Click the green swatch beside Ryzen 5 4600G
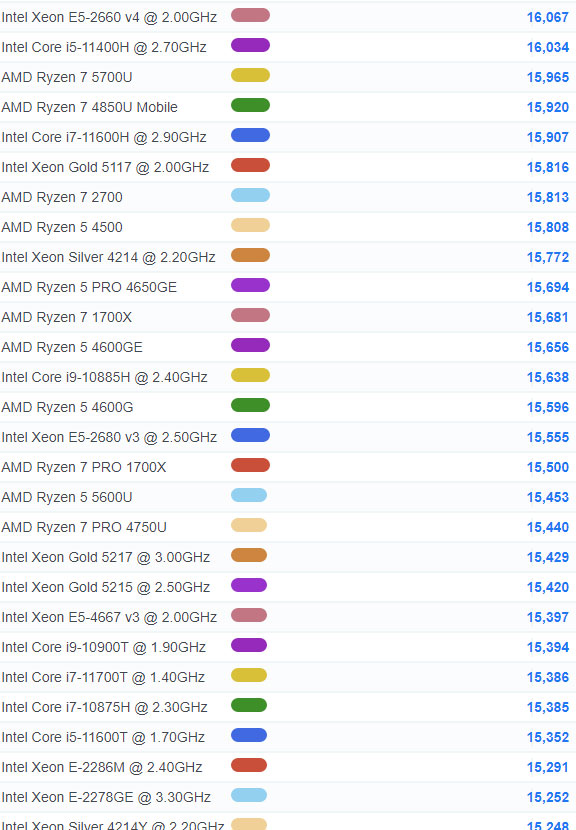This screenshot has width=576, height=830. tap(250, 405)
